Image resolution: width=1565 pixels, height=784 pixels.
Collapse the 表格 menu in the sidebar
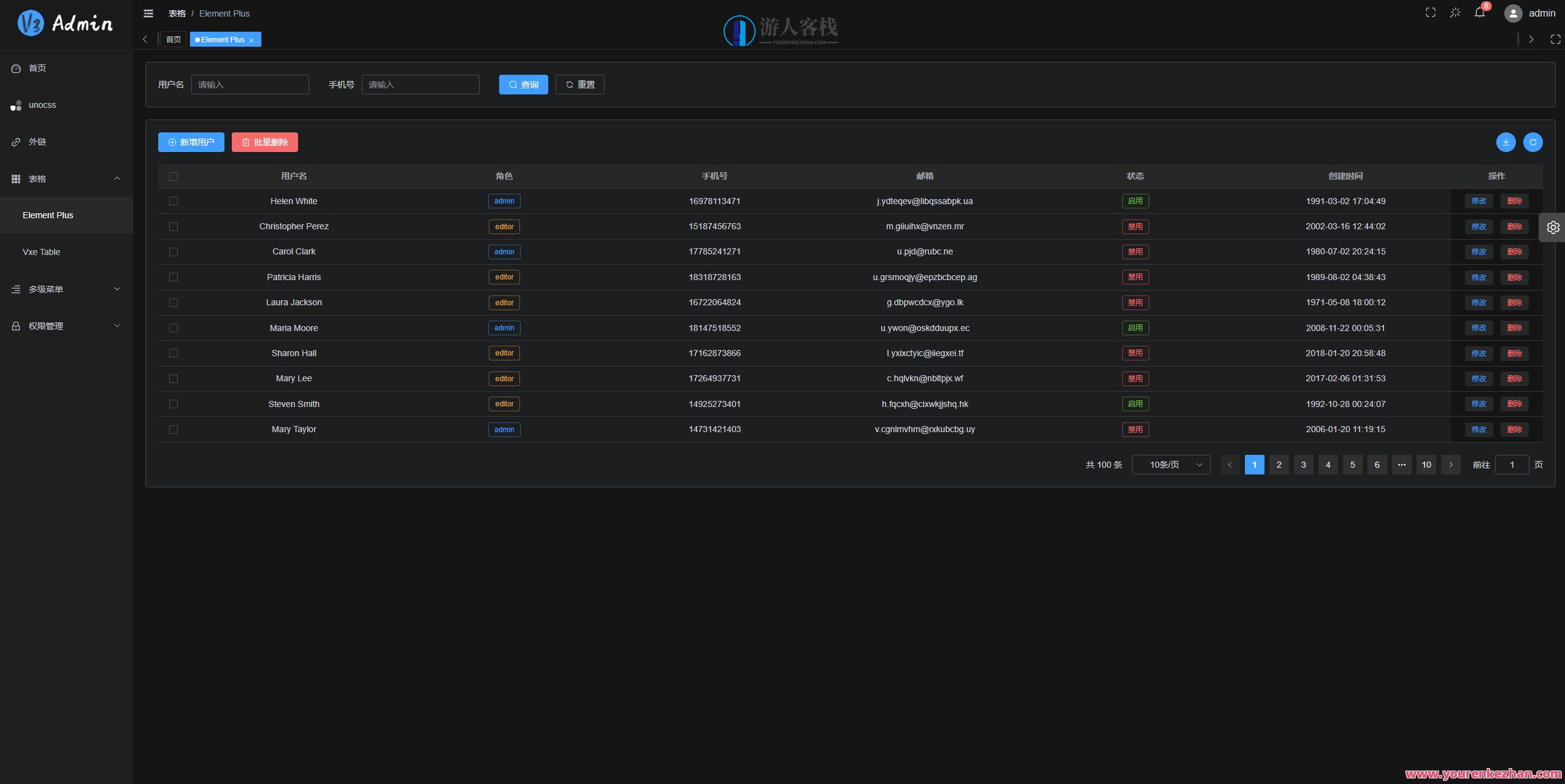(66, 178)
